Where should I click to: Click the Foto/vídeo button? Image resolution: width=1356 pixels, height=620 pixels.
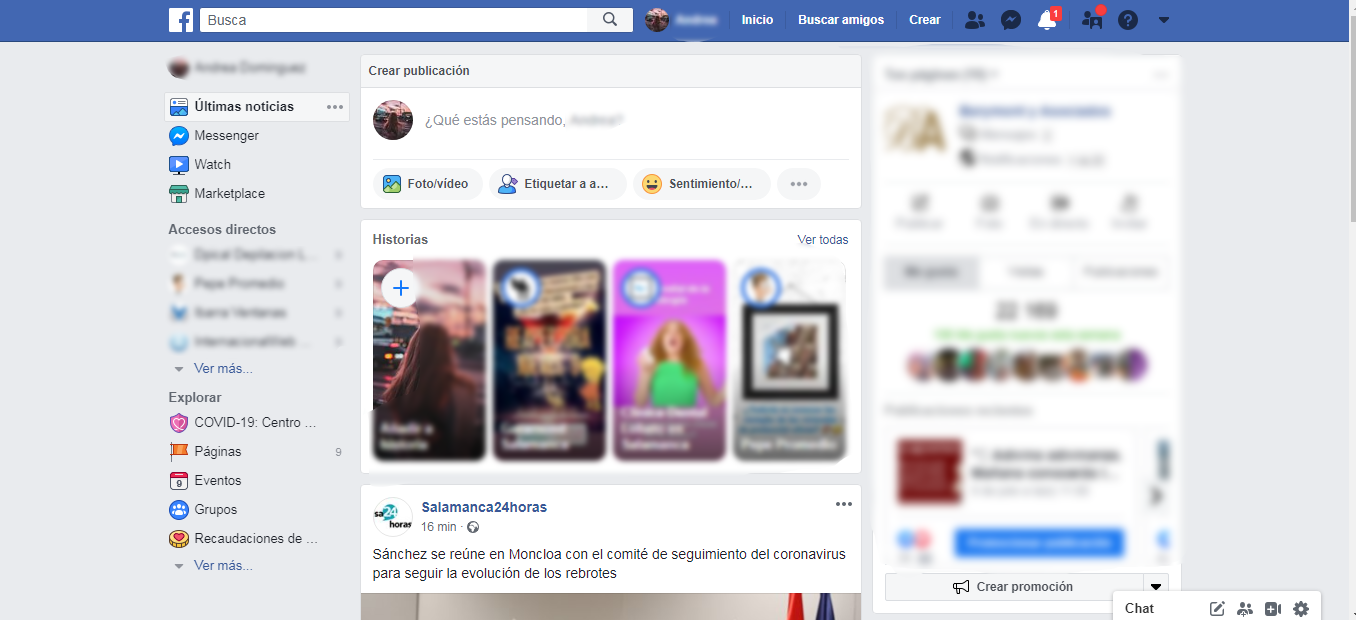click(427, 184)
